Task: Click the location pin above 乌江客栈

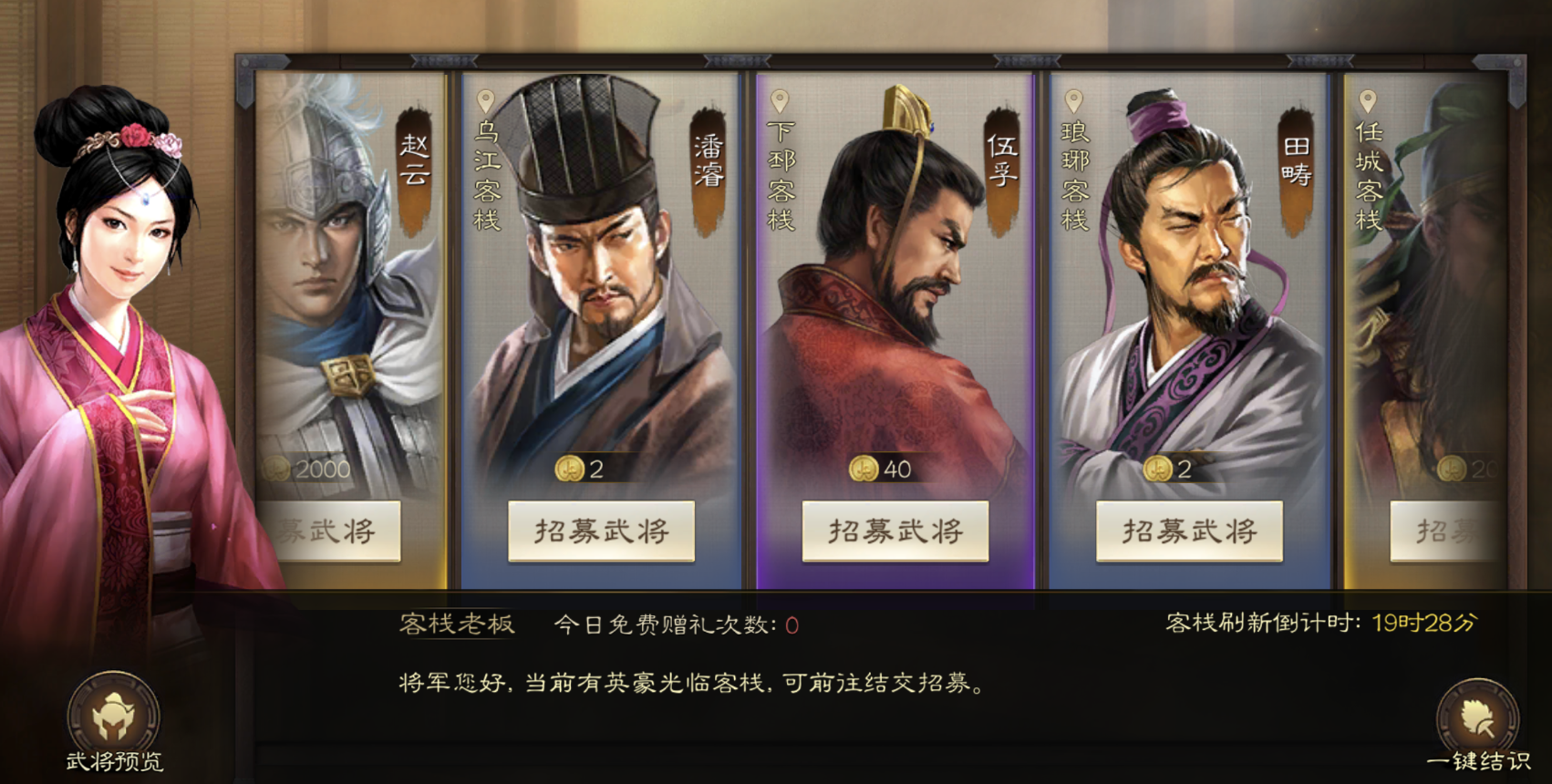Action: point(486,101)
